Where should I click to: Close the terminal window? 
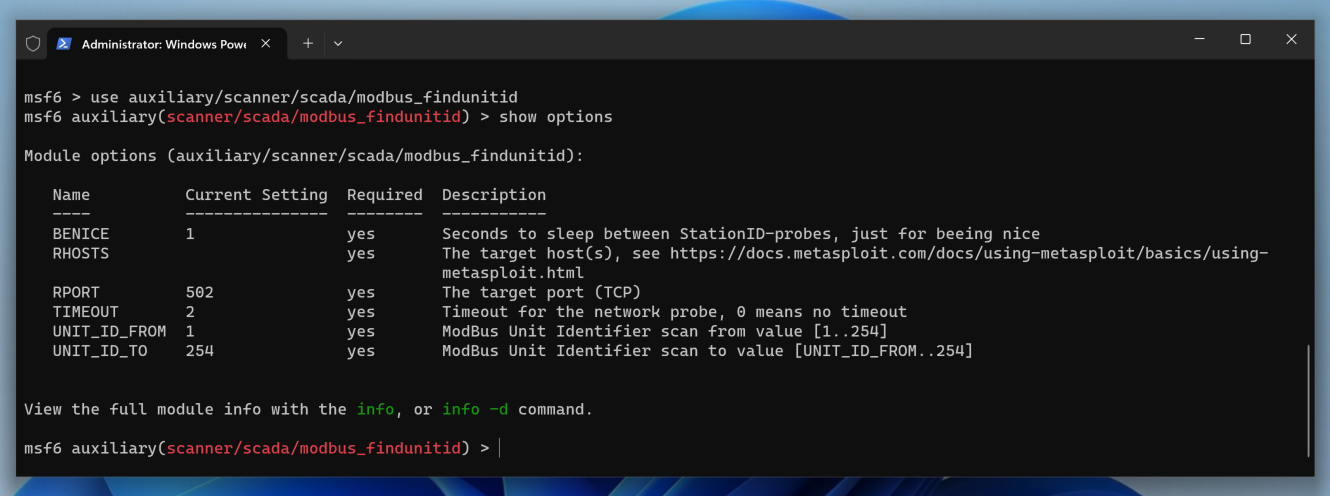pyautogui.click(x=1291, y=40)
